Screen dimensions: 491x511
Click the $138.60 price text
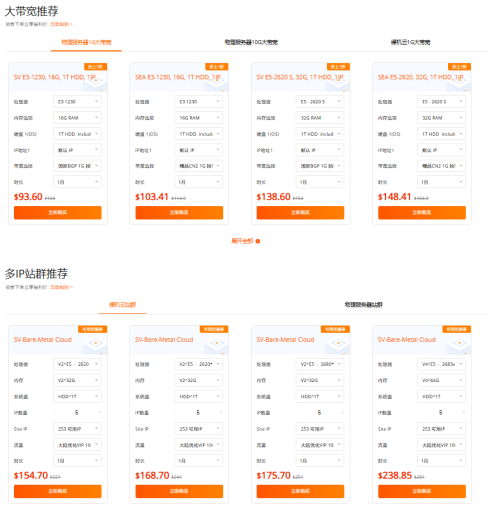pyautogui.click(x=273, y=197)
